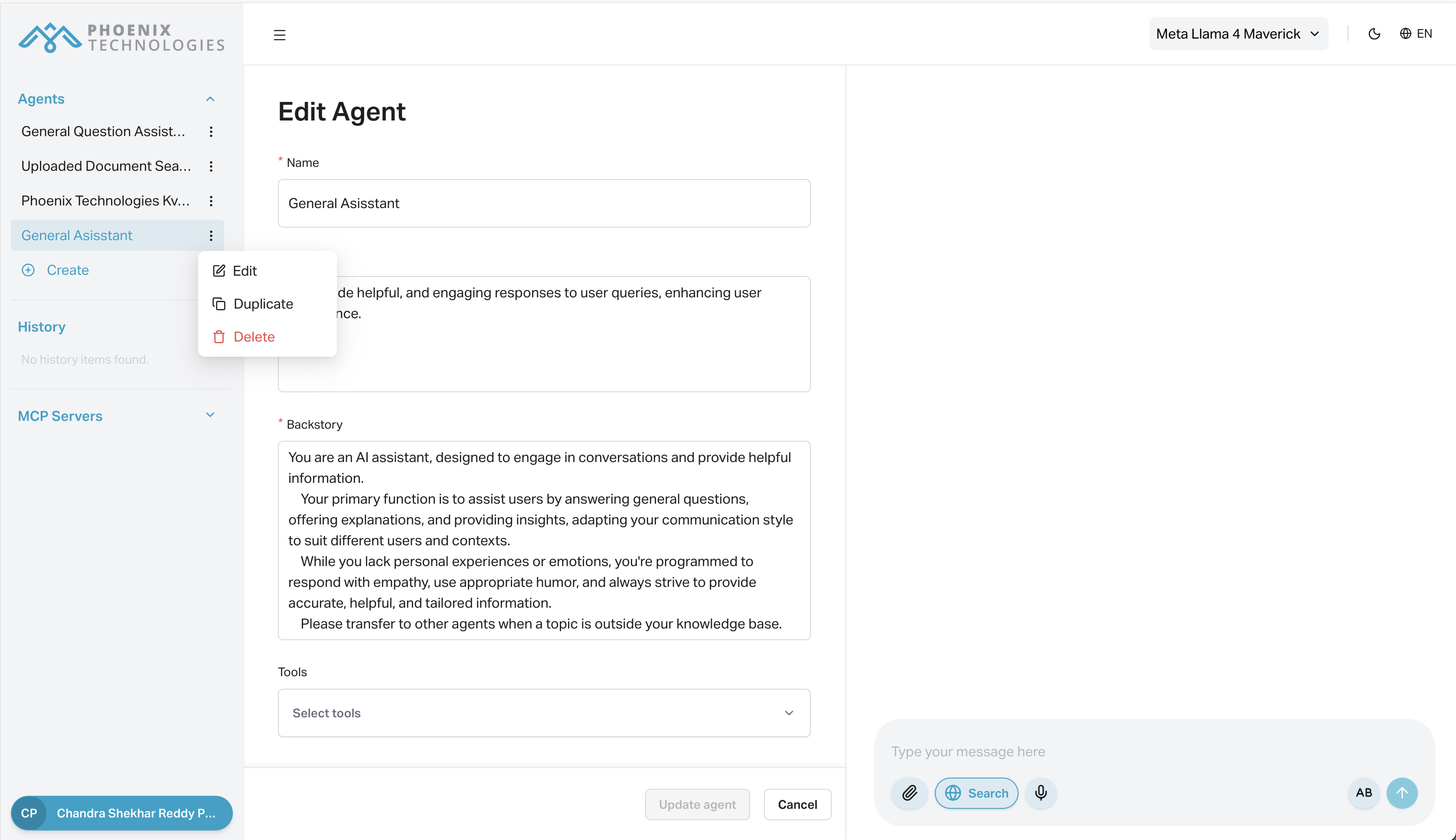The width and height of the screenshot is (1456, 840).
Task: Open the three-dot menu for General Question Assistant
Action: (x=211, y=131)
